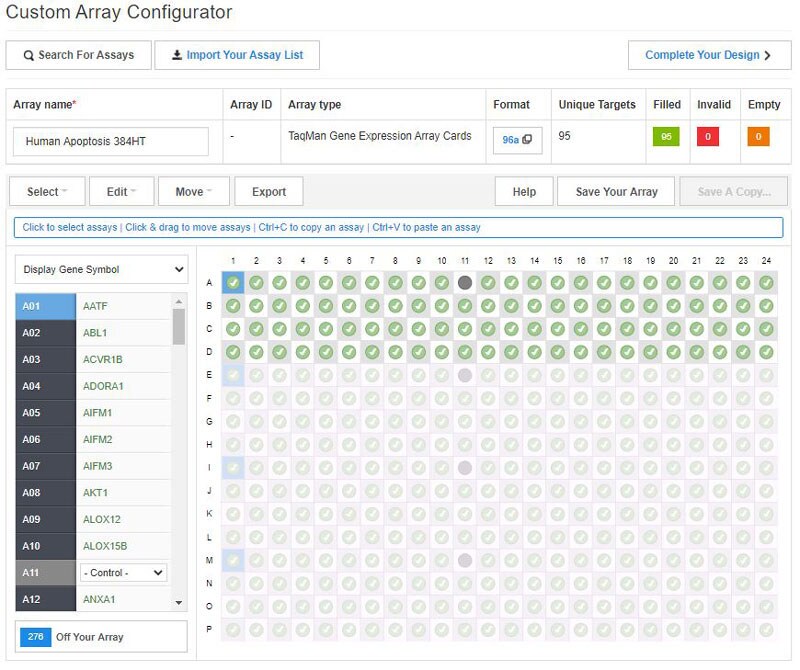
Task: Click the green Filled count swatch
Action: 666,137
